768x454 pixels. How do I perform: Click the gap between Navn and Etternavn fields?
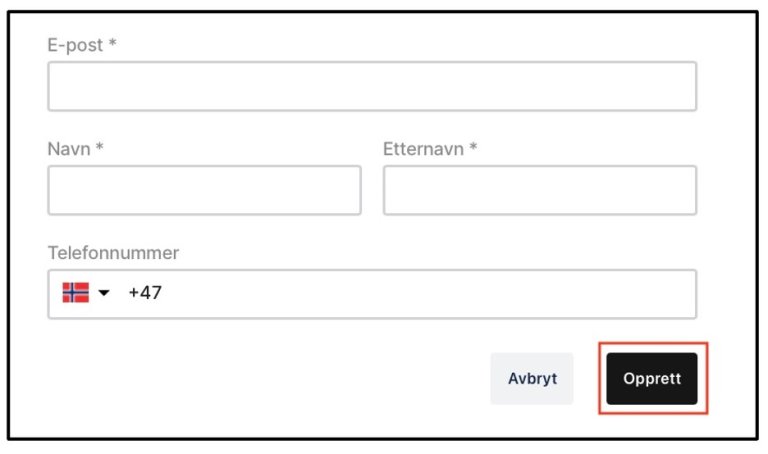(372, 190)
